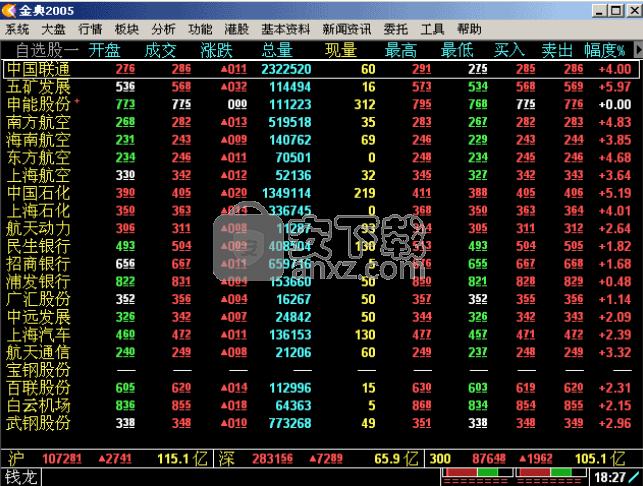
Task: Sort by the 买入 column header
Action: coord(509,50)
